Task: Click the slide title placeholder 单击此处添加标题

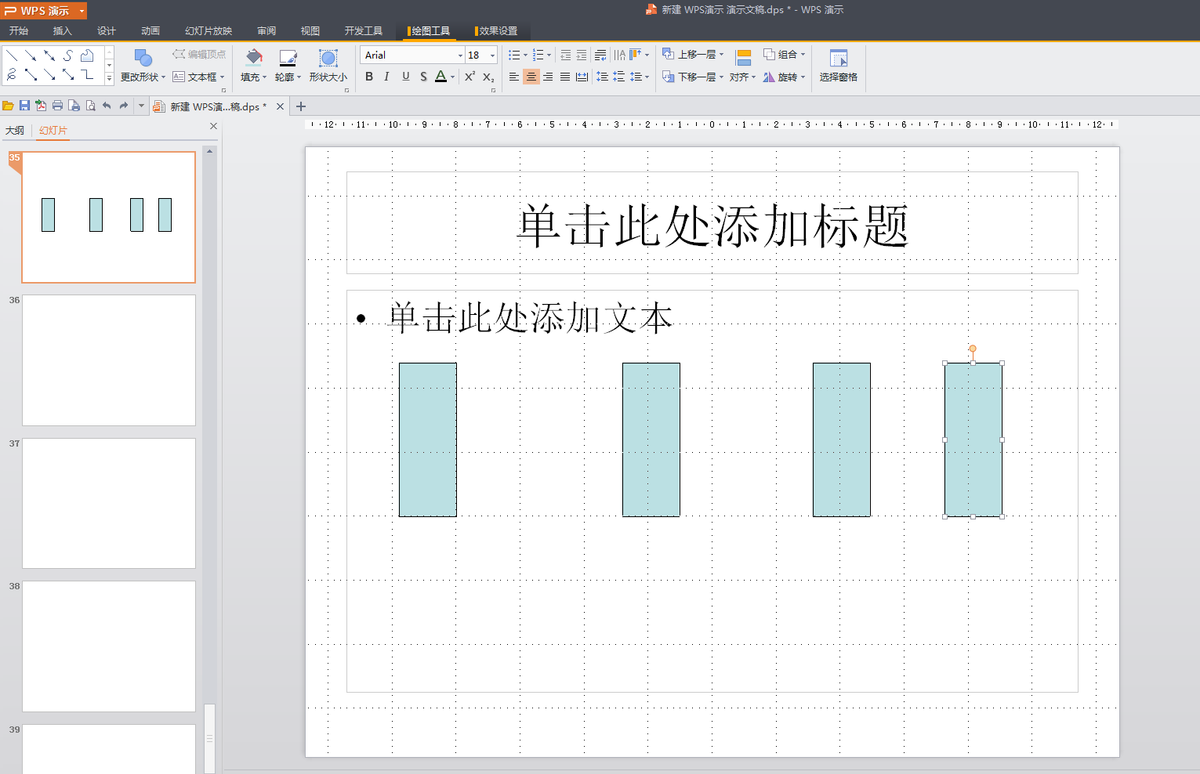Action: tap(712, 224)
